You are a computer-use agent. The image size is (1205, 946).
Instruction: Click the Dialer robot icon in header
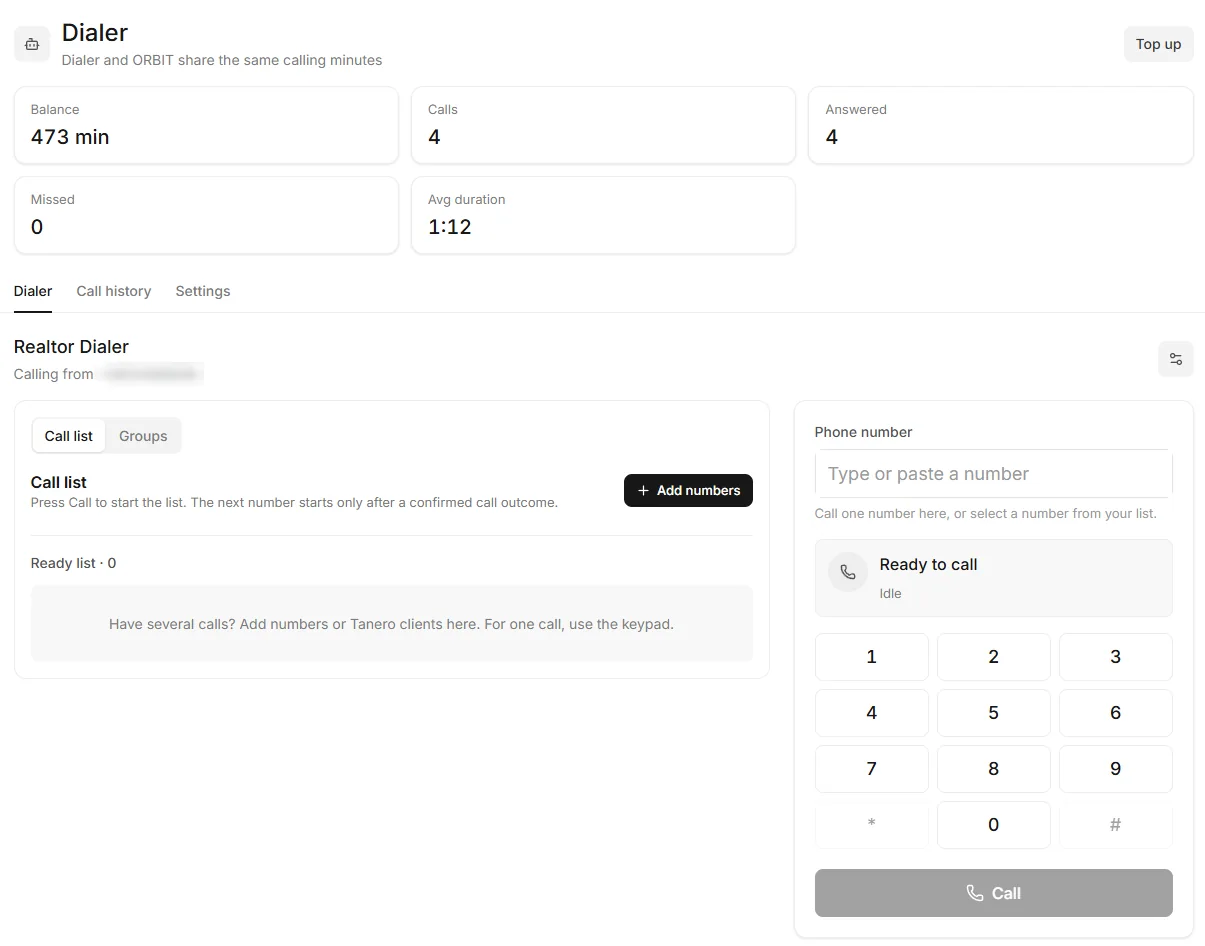tap(32, 44)
